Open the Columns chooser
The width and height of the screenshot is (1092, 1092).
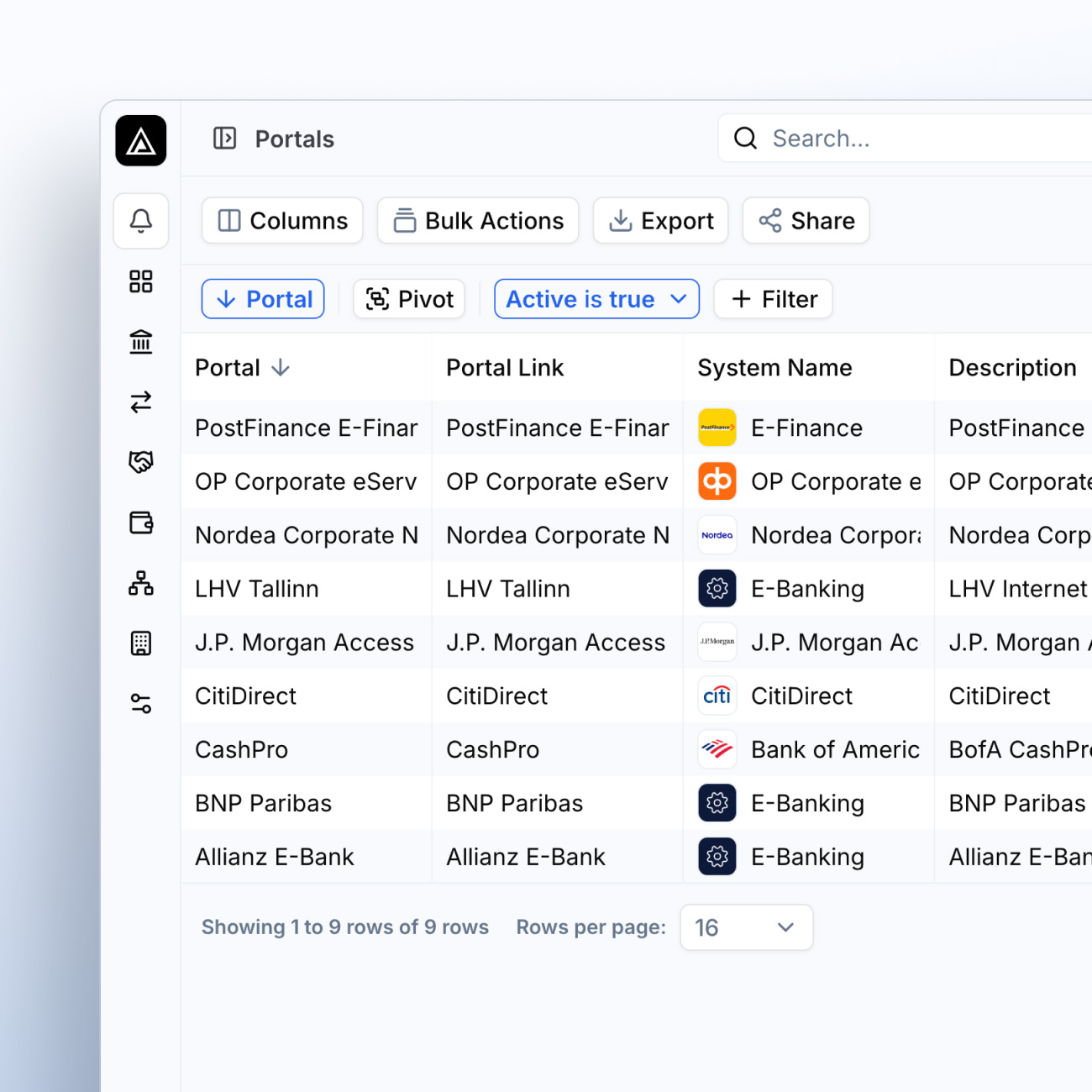282,221
